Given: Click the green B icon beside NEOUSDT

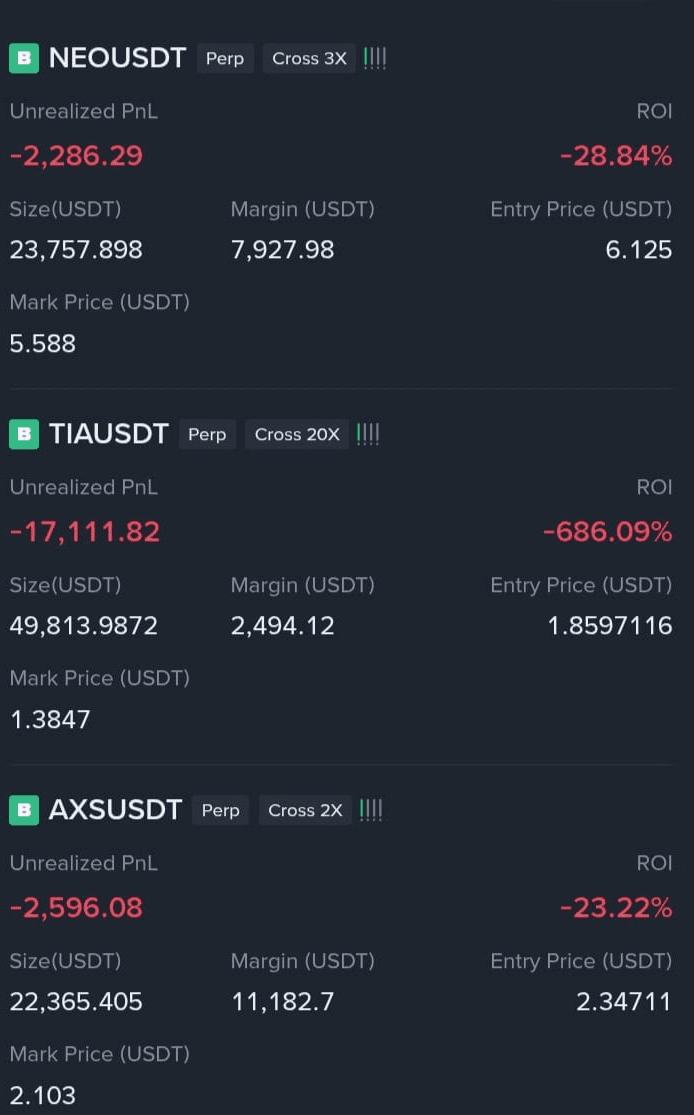Looking at the screenshot, I should pos(23,58).
